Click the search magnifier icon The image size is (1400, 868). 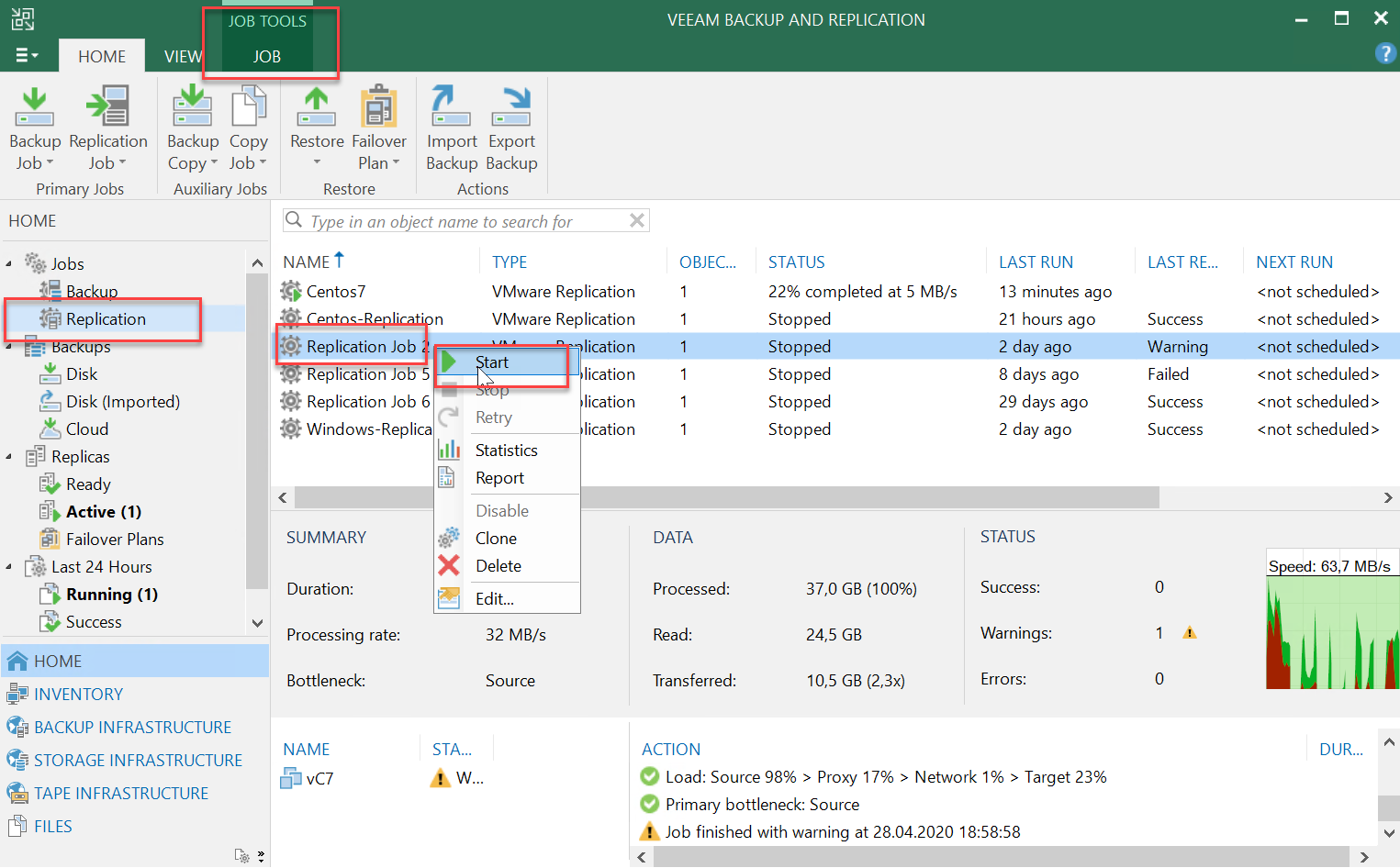(294, 220)
